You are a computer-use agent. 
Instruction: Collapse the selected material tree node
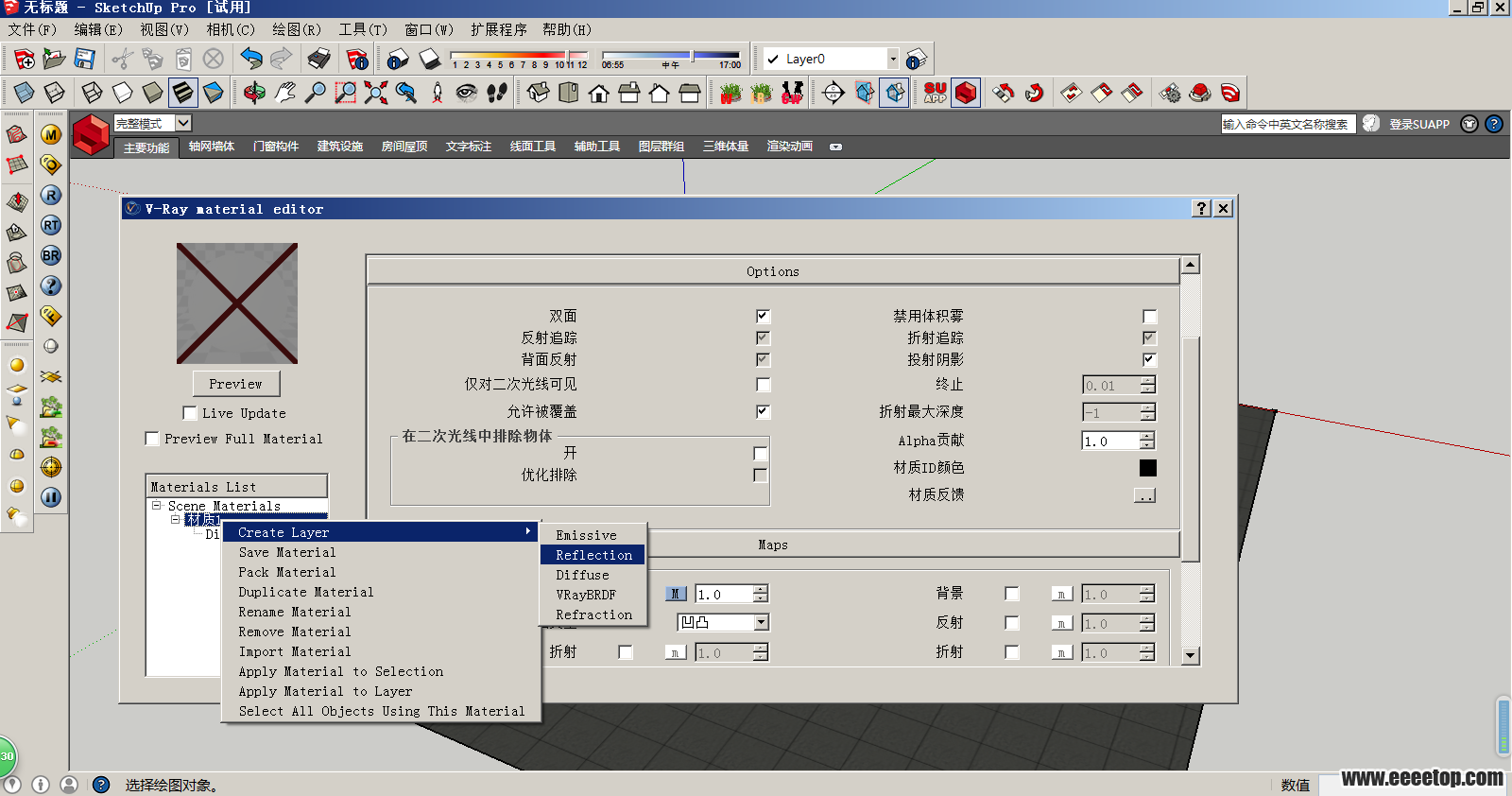pos(176,520)
